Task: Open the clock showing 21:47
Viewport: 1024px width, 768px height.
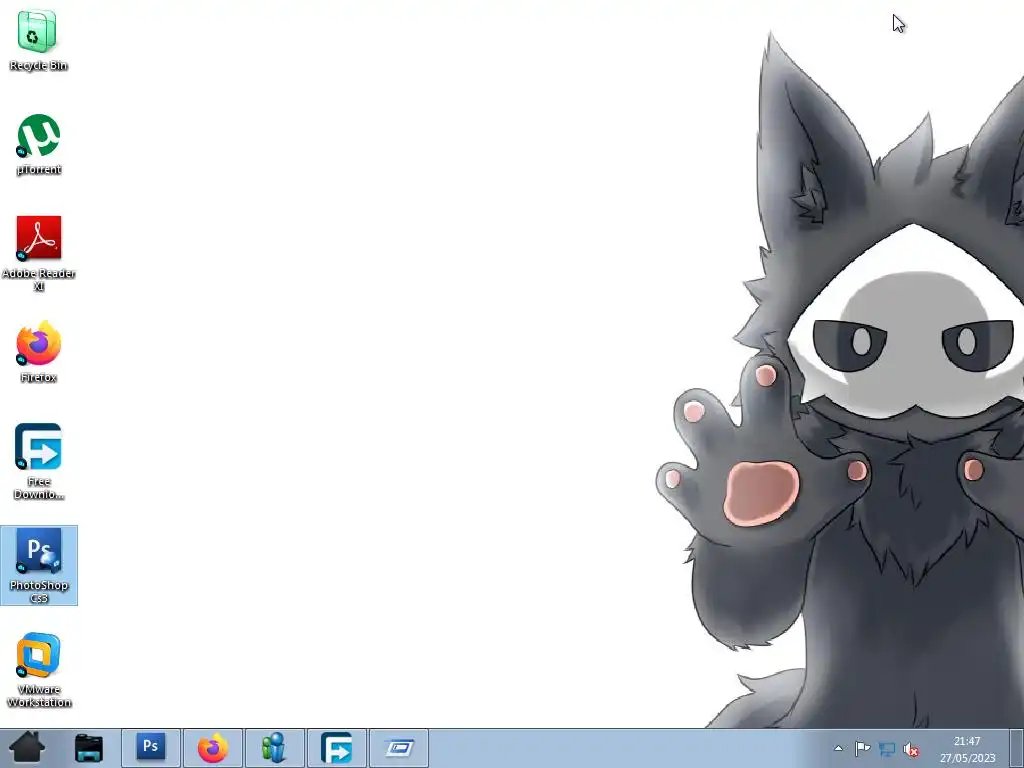Action: click(x=967, y=749)
